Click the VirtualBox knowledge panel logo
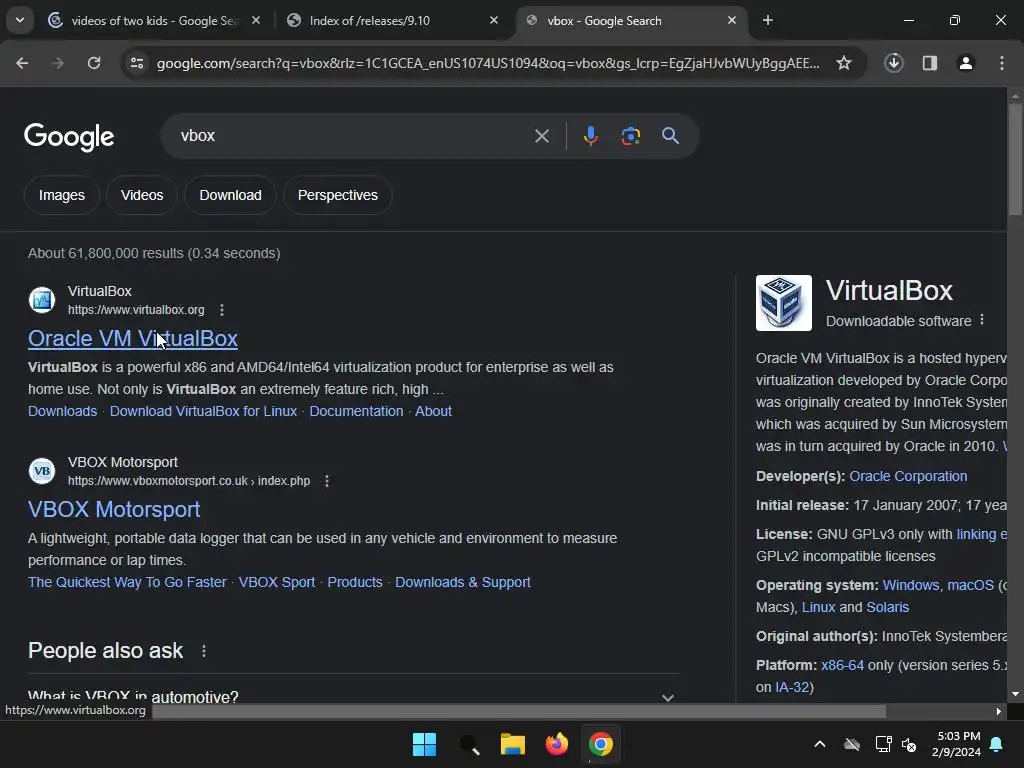 tap(784, 303)
